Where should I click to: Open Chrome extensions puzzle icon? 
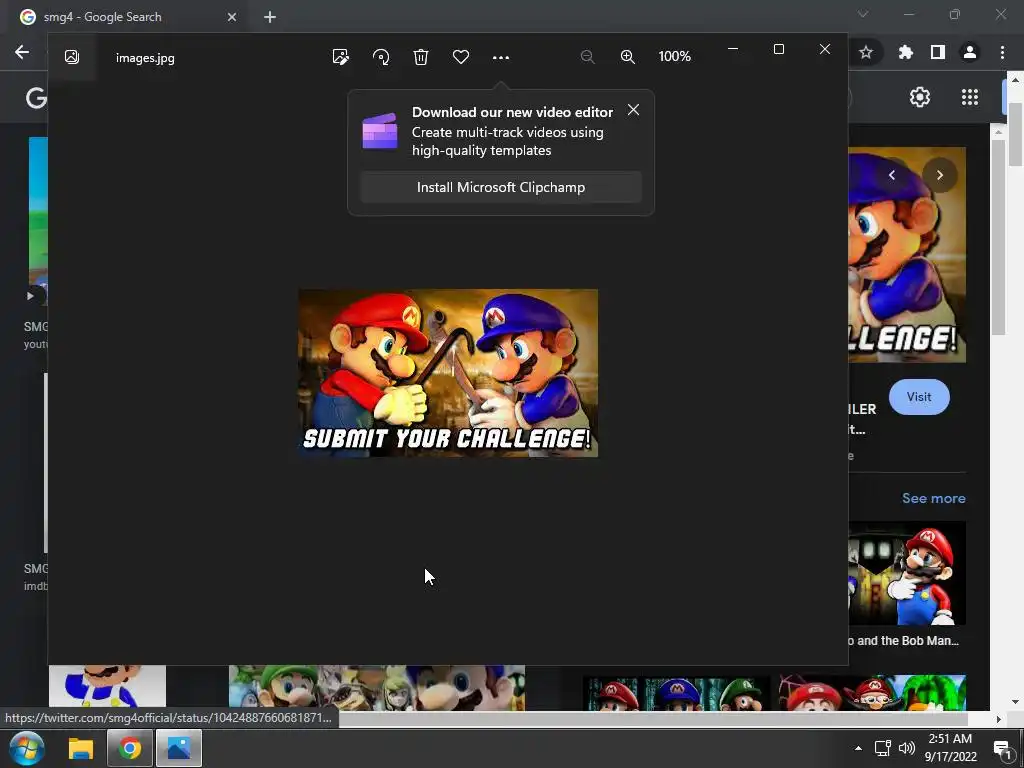905,52
